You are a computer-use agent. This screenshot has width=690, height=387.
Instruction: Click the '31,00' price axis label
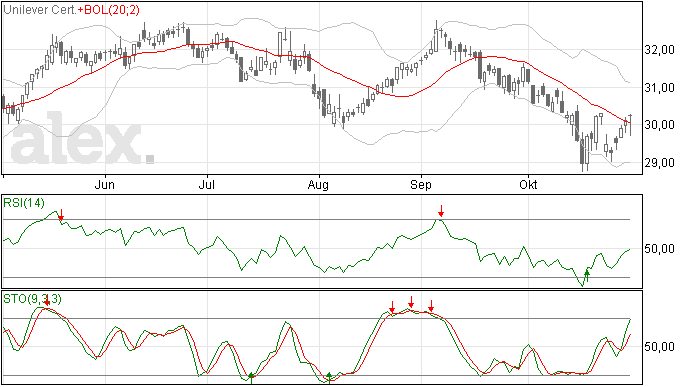tap(659, 88)
